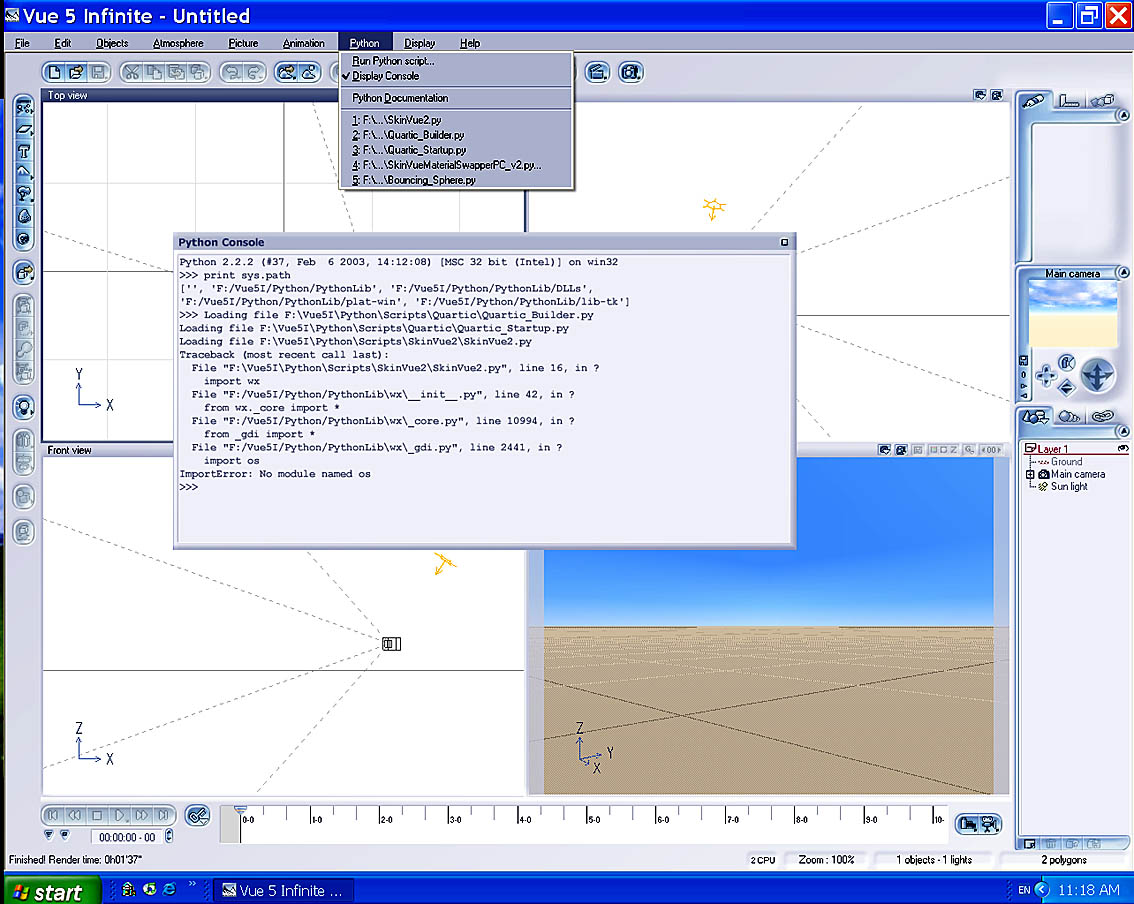This screenshot has width=1134, height=904.
Task: Click the New scene icon in toolbar
Action: coord(55,72)
